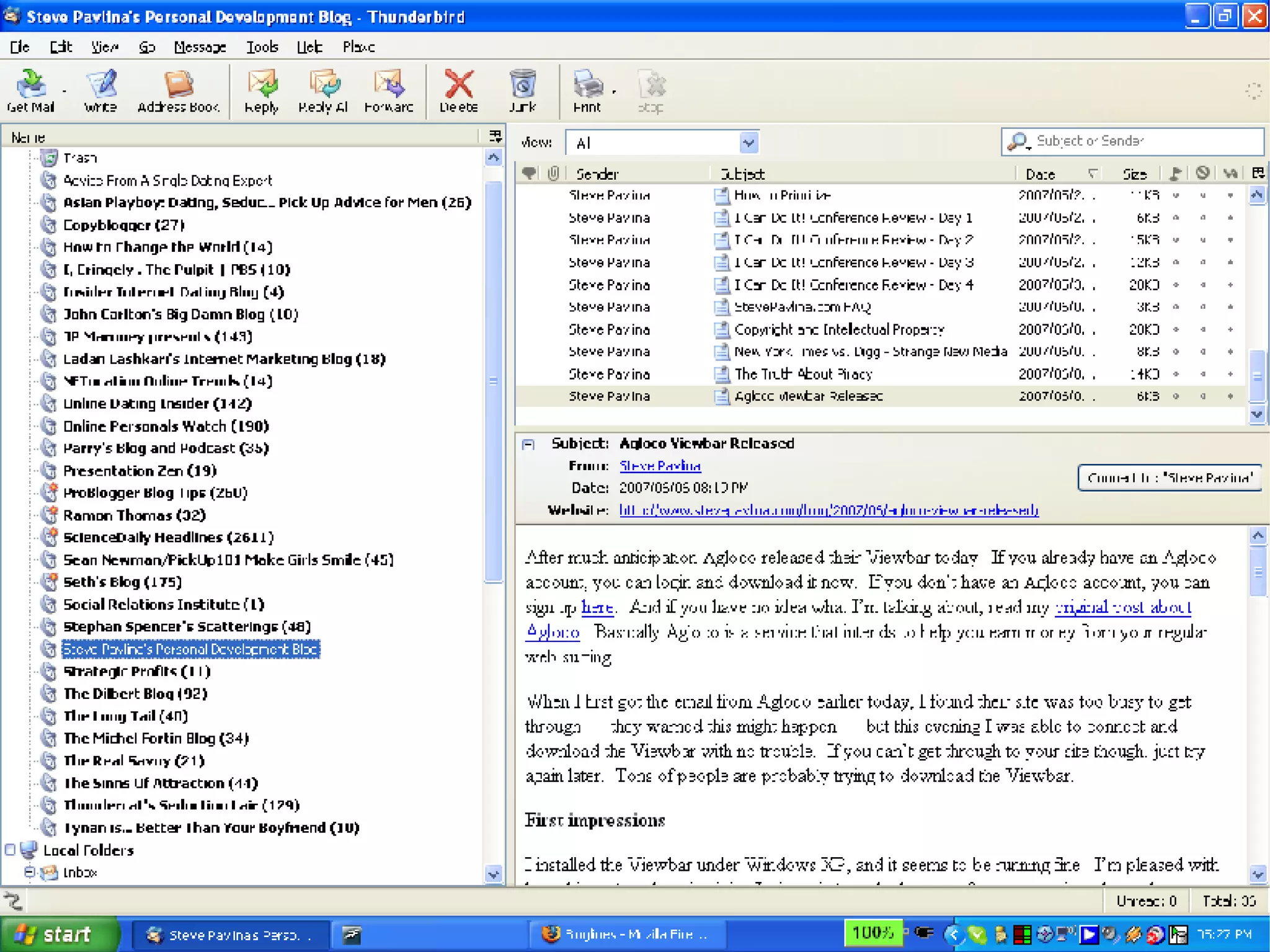Open the View filter dropdown
Screen dimensions: 1270x952
tap(748, 143)
